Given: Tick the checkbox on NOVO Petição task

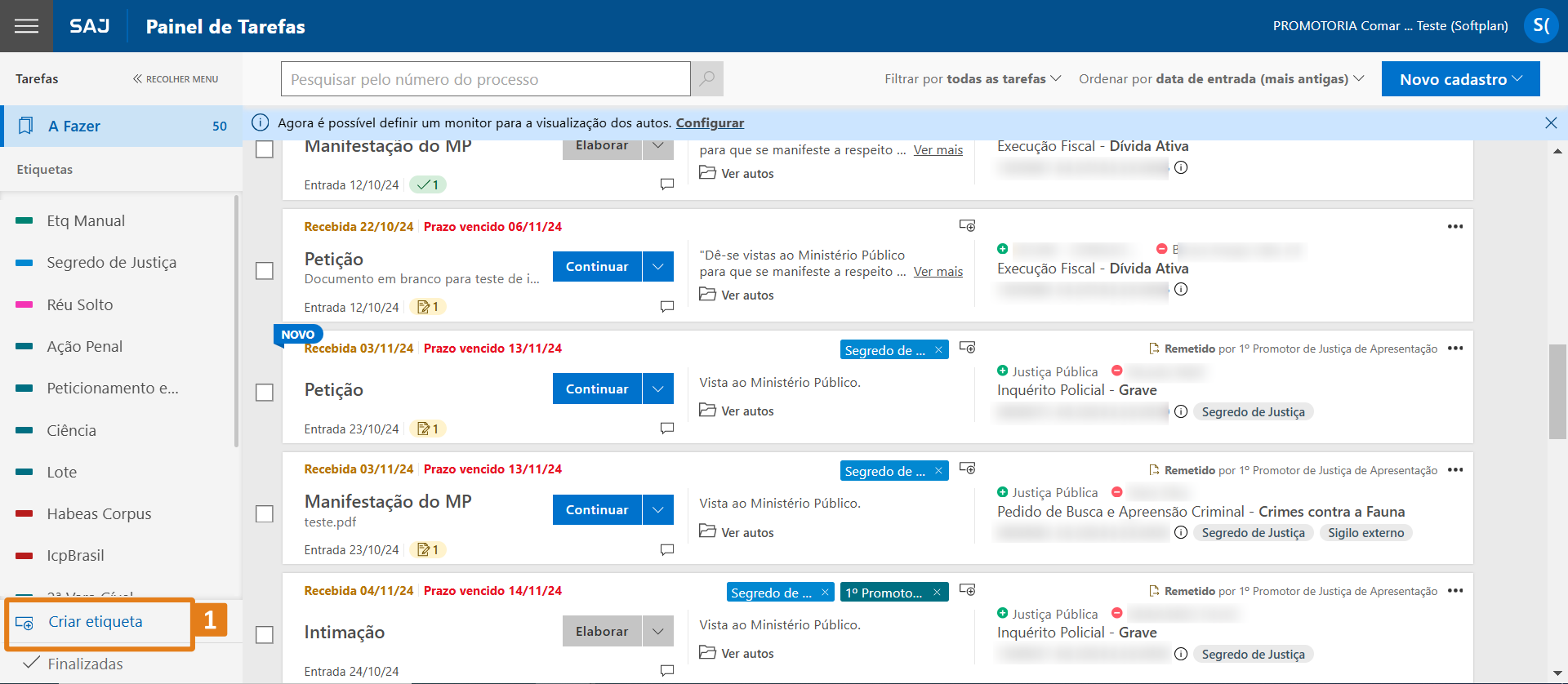Looking at the screenshot, I should tap(265, 392).
